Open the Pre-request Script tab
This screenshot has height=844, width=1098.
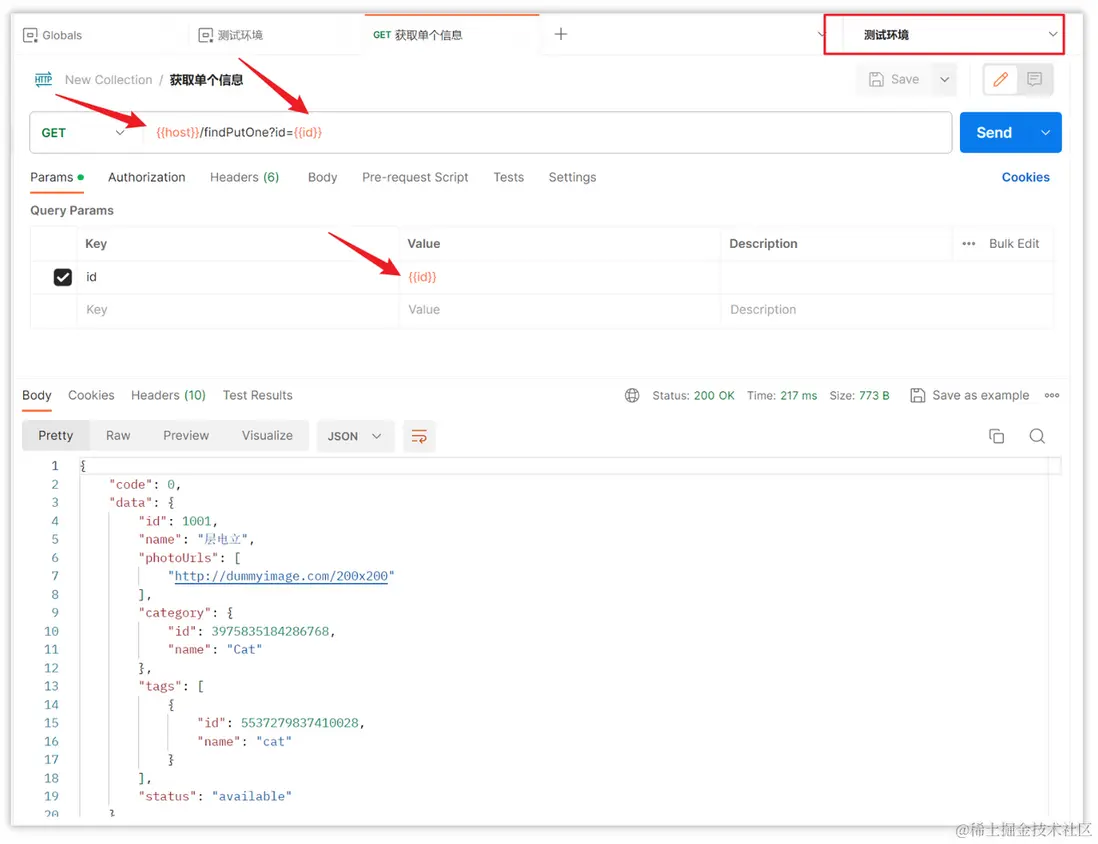click(x=415, y=177)
